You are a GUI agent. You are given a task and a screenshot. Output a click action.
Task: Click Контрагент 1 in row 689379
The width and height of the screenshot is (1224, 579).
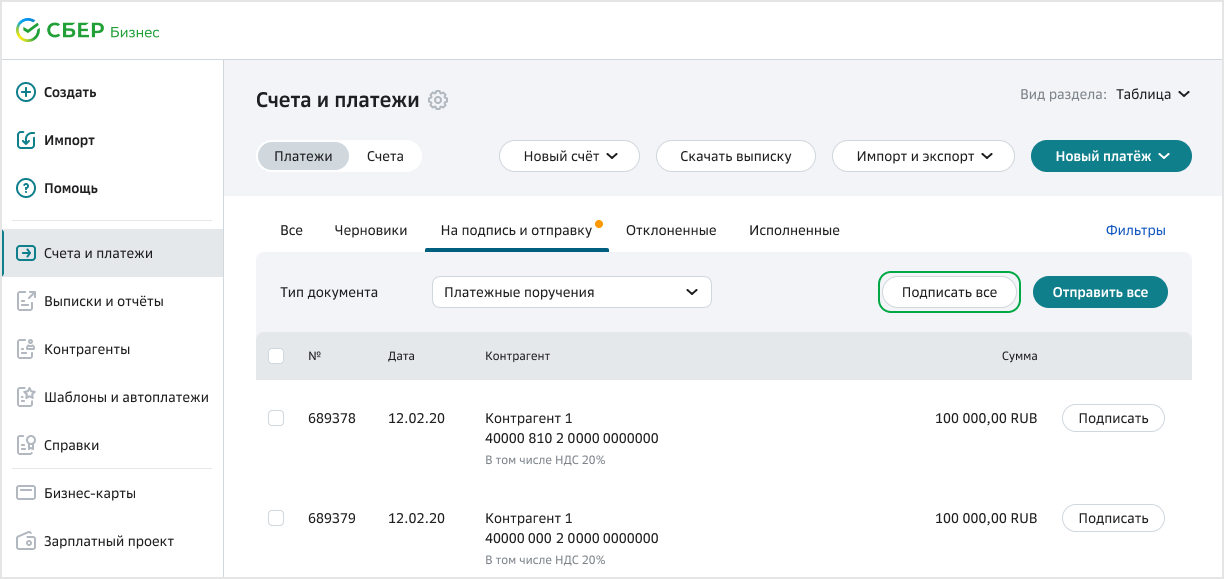(x=528, y=518)
